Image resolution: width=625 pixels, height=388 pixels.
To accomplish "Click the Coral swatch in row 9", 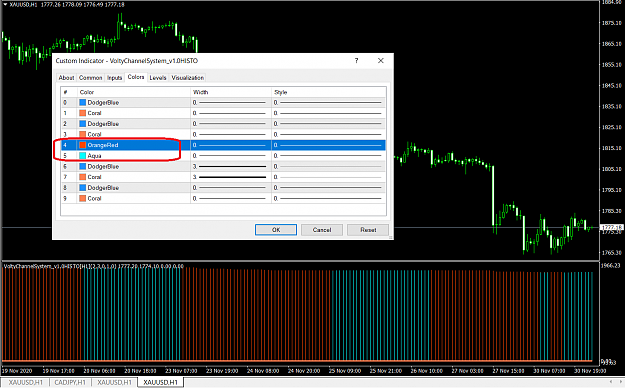I will tap(83, 198).
